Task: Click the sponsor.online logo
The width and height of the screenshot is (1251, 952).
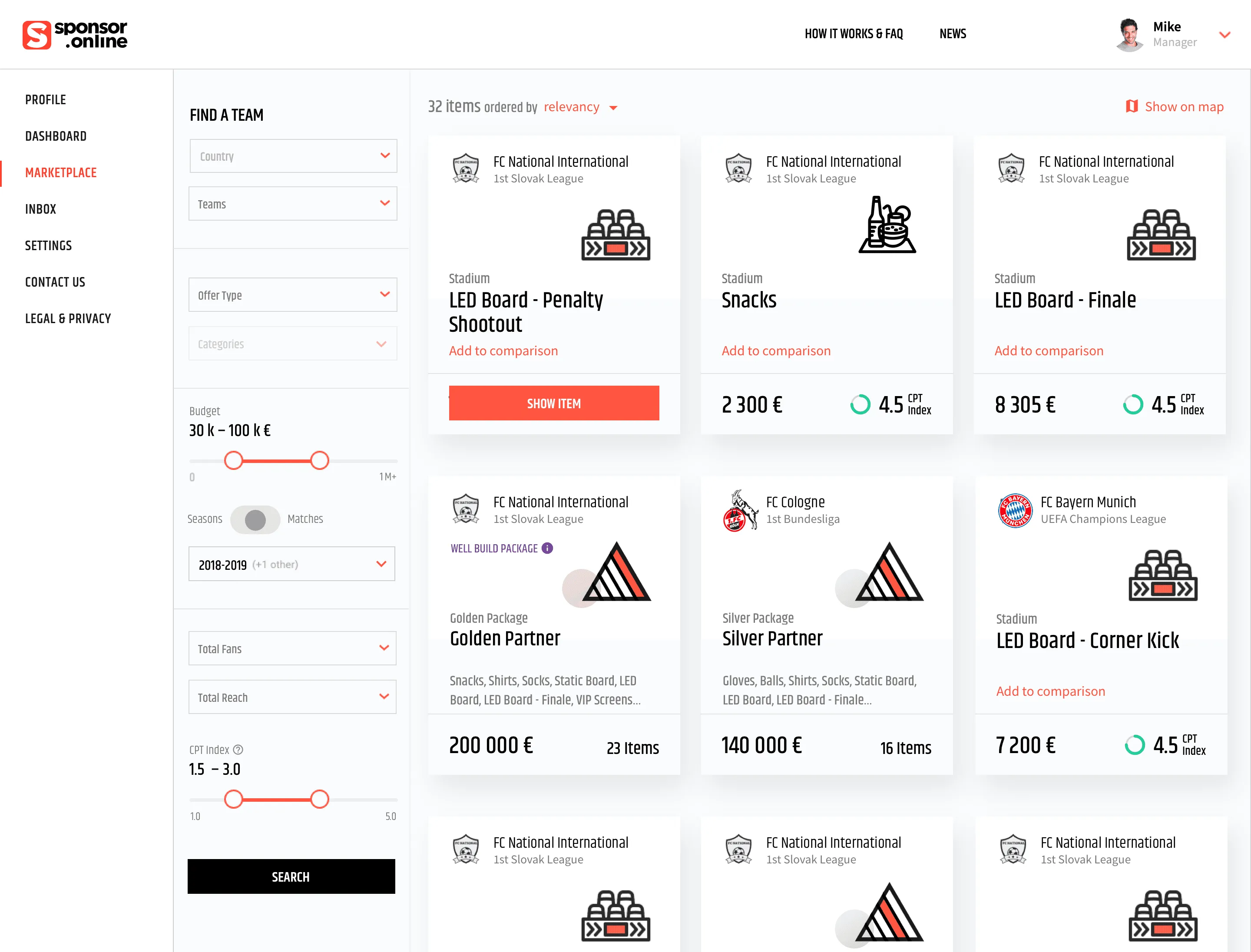Action: pos(75,35)
